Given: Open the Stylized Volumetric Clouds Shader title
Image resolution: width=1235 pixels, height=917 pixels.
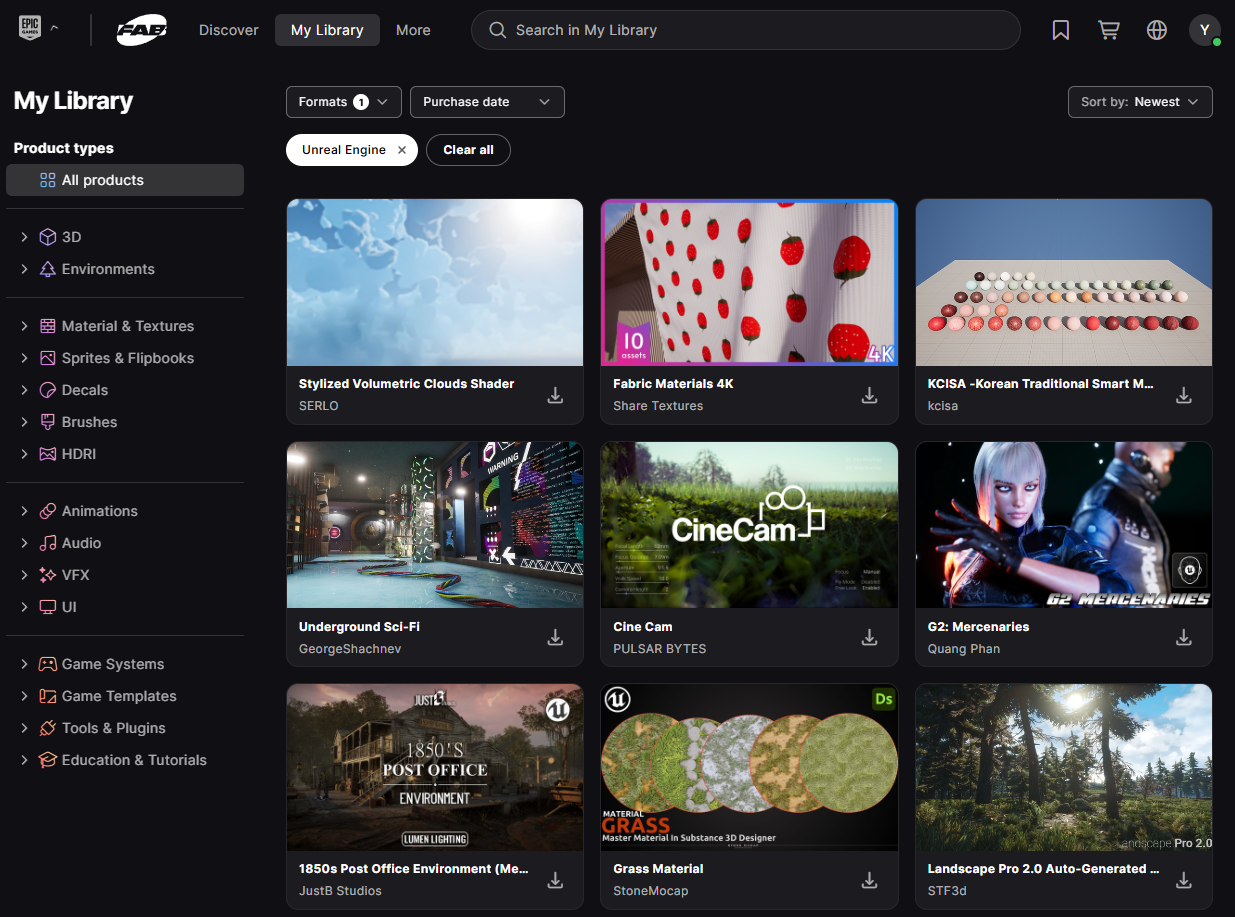Looking at the screenshot, I should (407, 384).
